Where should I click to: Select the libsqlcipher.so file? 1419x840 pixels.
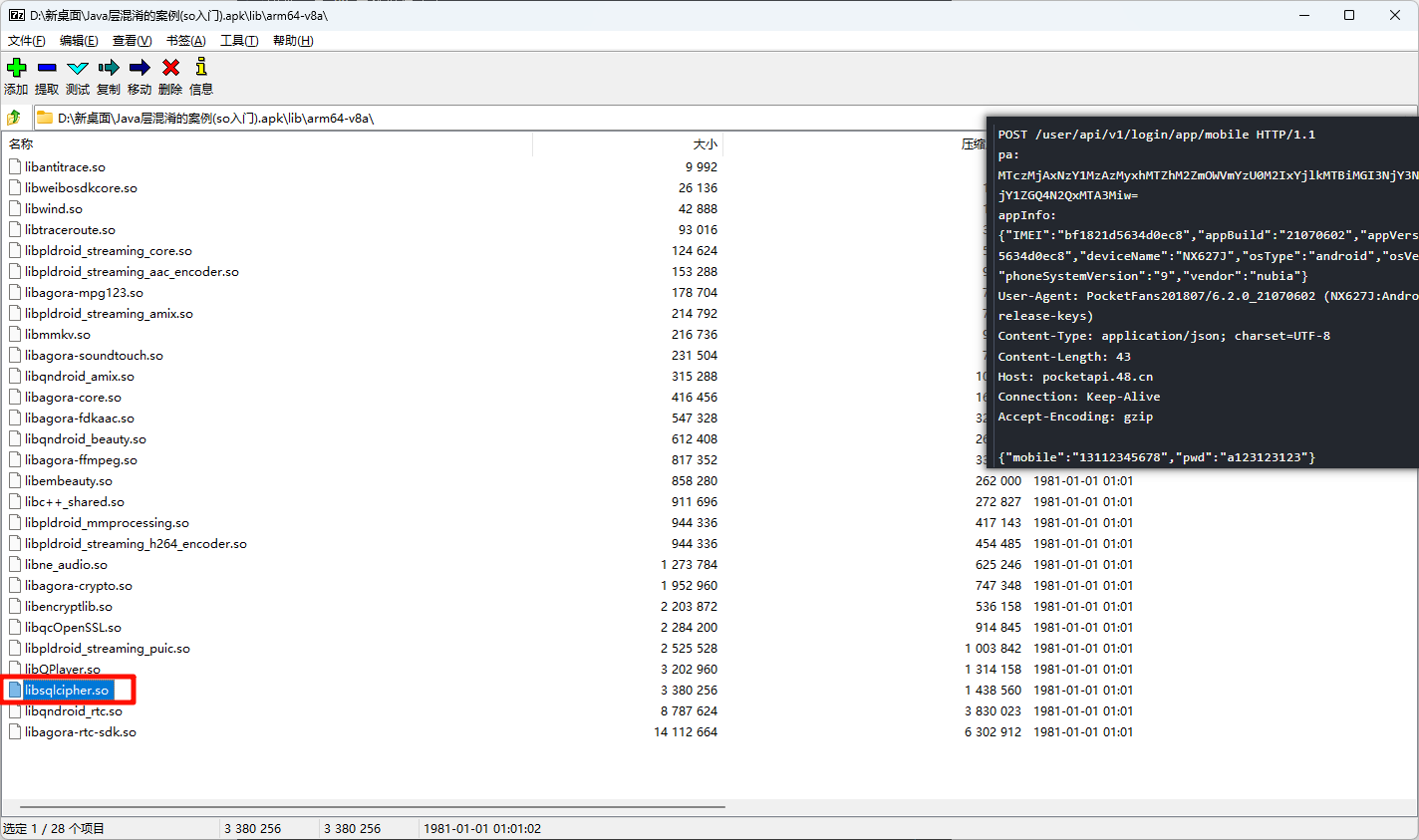[67, 690]
